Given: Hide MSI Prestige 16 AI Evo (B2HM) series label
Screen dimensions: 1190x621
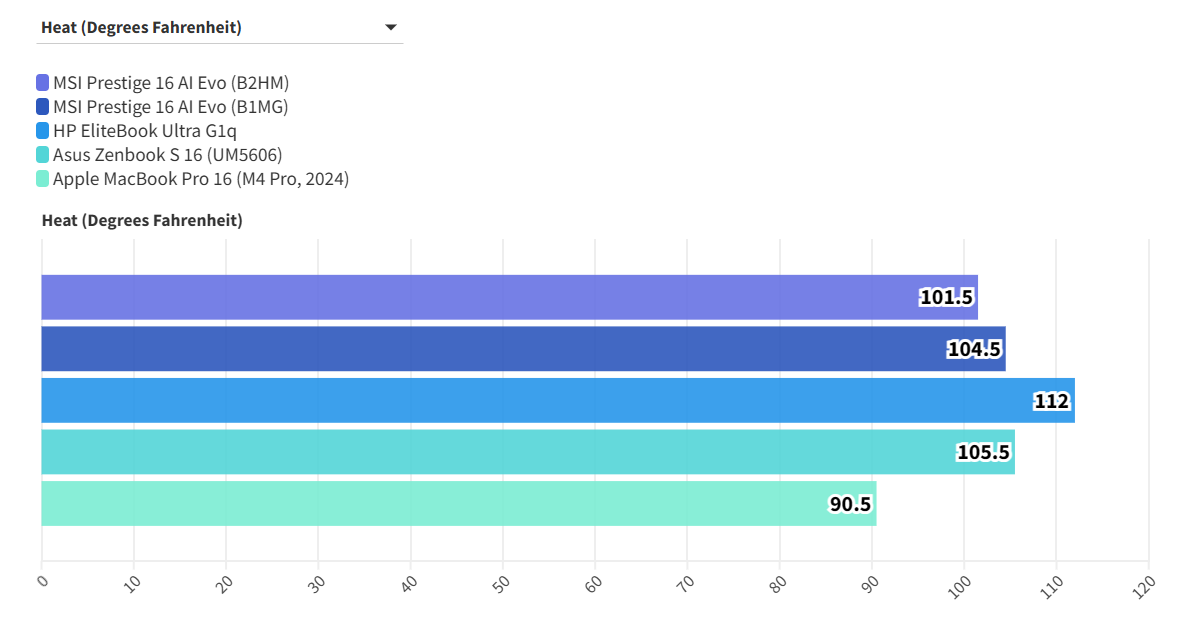Looking at the screenshot, I should (x=170, y=83).
